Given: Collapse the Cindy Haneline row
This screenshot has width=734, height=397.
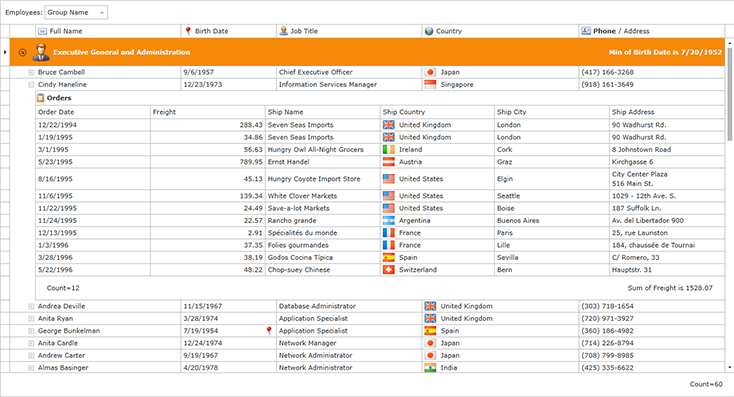Looking at the screenshot, I should click(31, 85).
